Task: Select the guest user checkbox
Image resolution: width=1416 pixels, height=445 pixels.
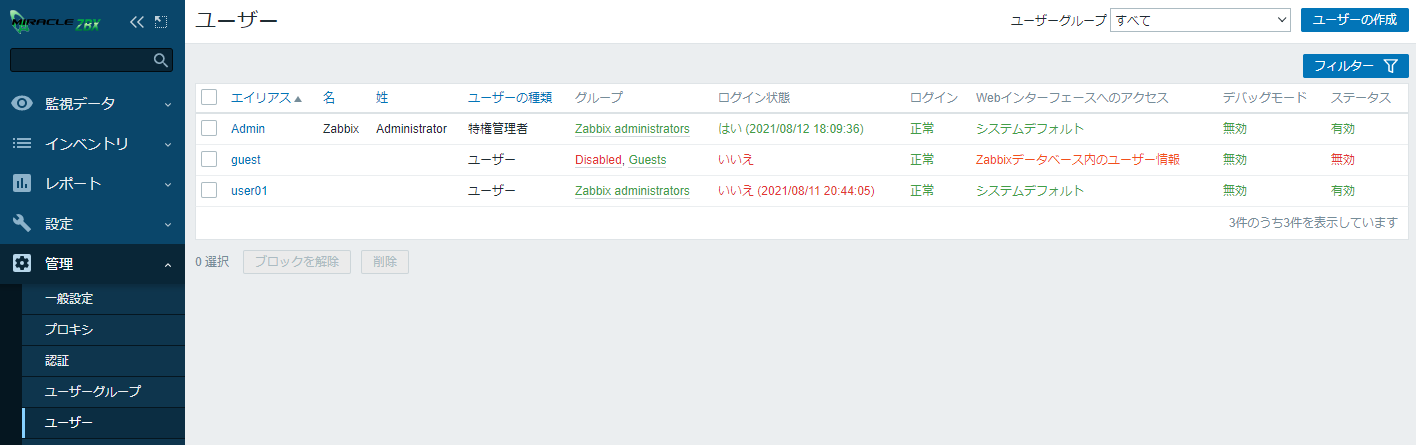Action: [x=209, y=159]
